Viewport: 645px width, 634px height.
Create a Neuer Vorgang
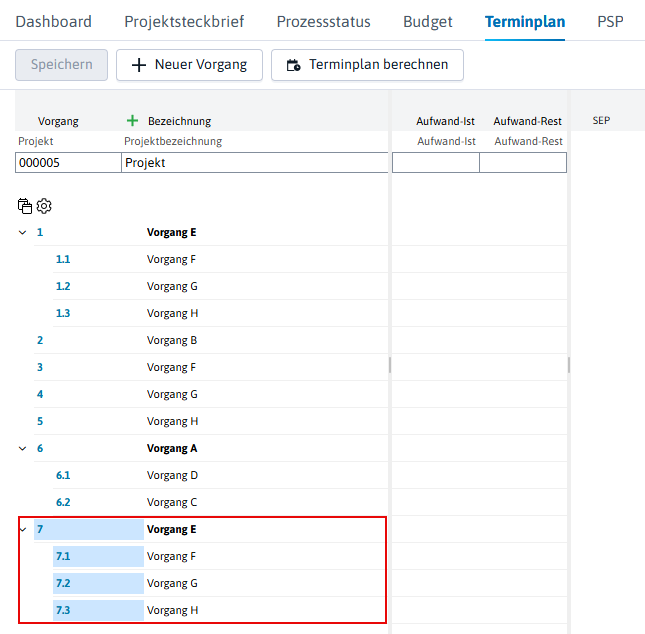(x=189, y=65)
